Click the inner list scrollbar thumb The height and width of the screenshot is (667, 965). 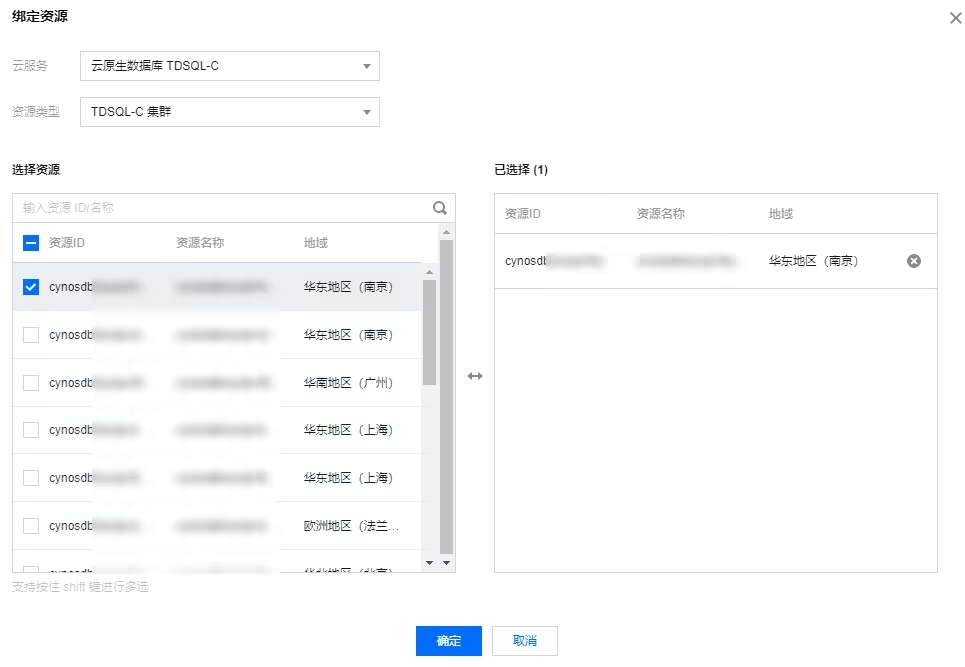(x=430, y=332)
